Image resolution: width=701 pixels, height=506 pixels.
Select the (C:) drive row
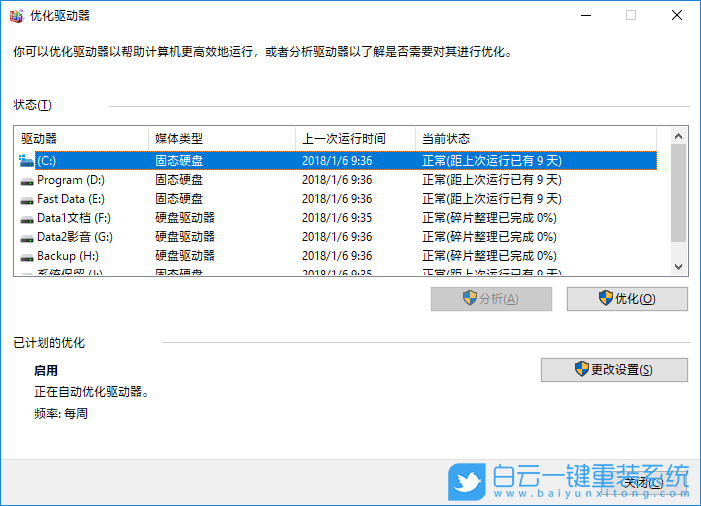[x=338, y=160]
